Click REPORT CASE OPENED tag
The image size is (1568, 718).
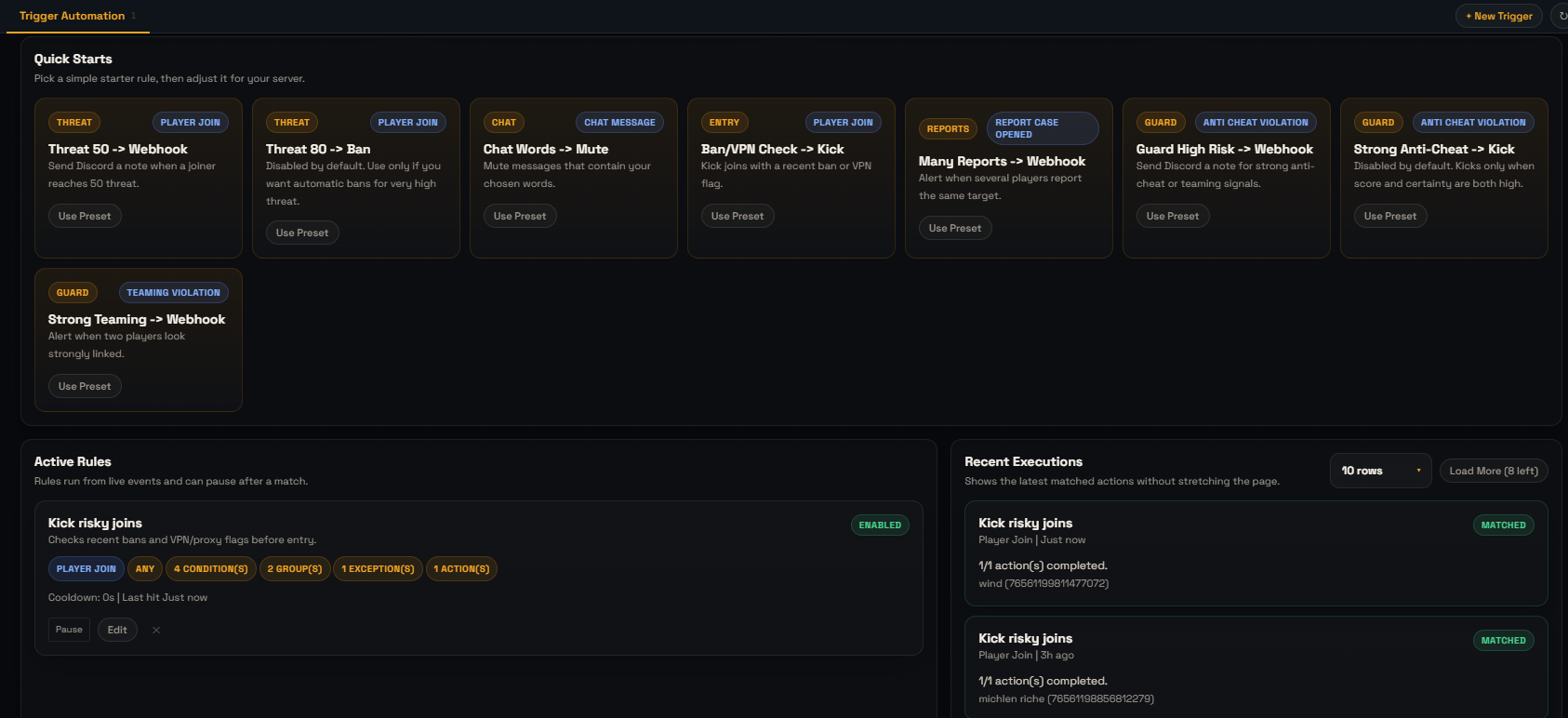[1043, 128]
